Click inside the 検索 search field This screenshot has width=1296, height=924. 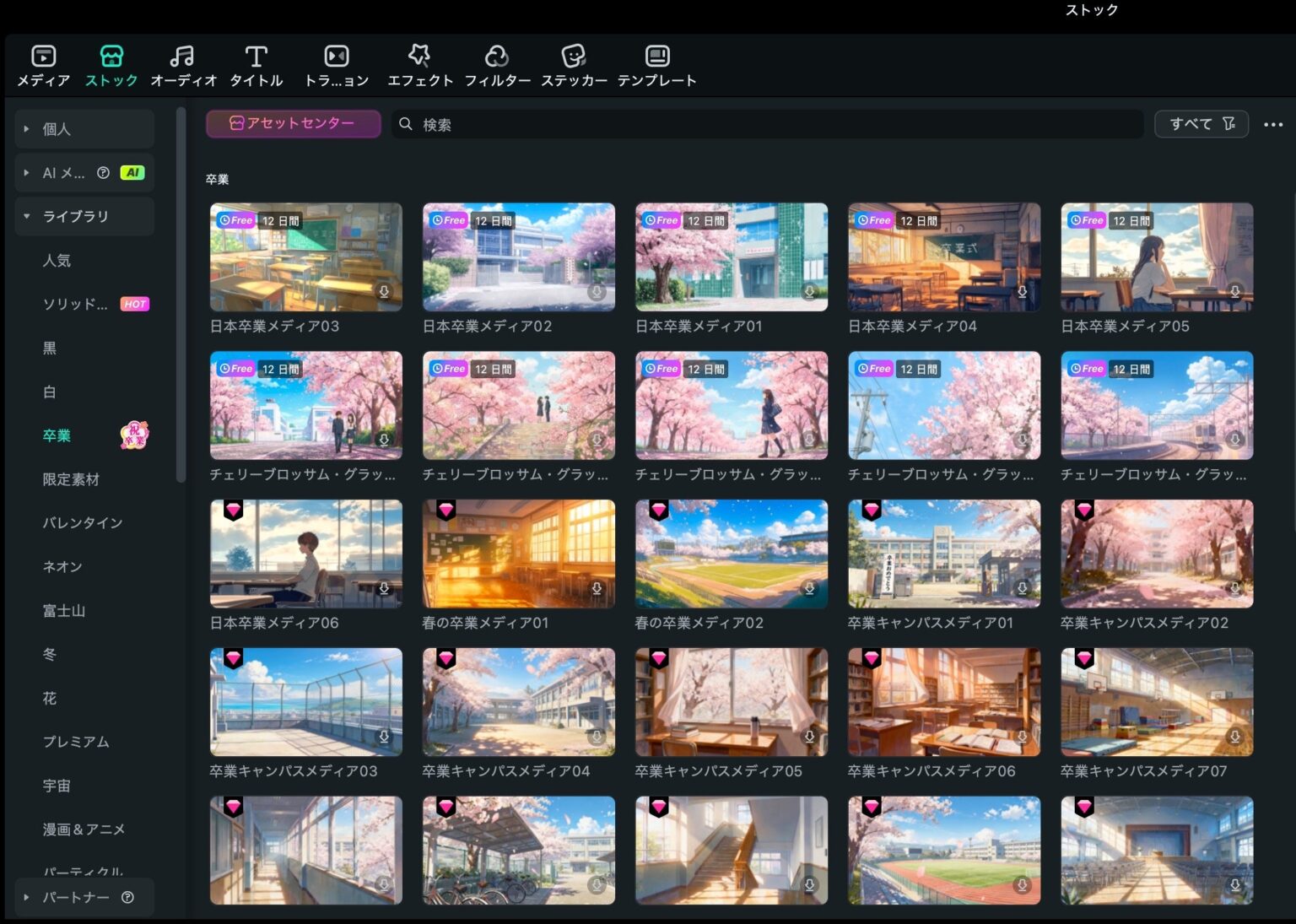(x=759, y=124)
